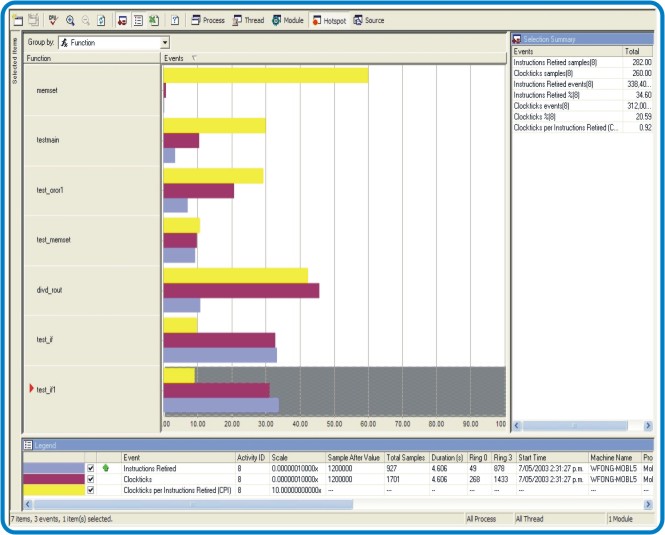The height and width of the screenshot is (535, 665).
Task: Click the Selection Summary panel icon
Action: 517,39
